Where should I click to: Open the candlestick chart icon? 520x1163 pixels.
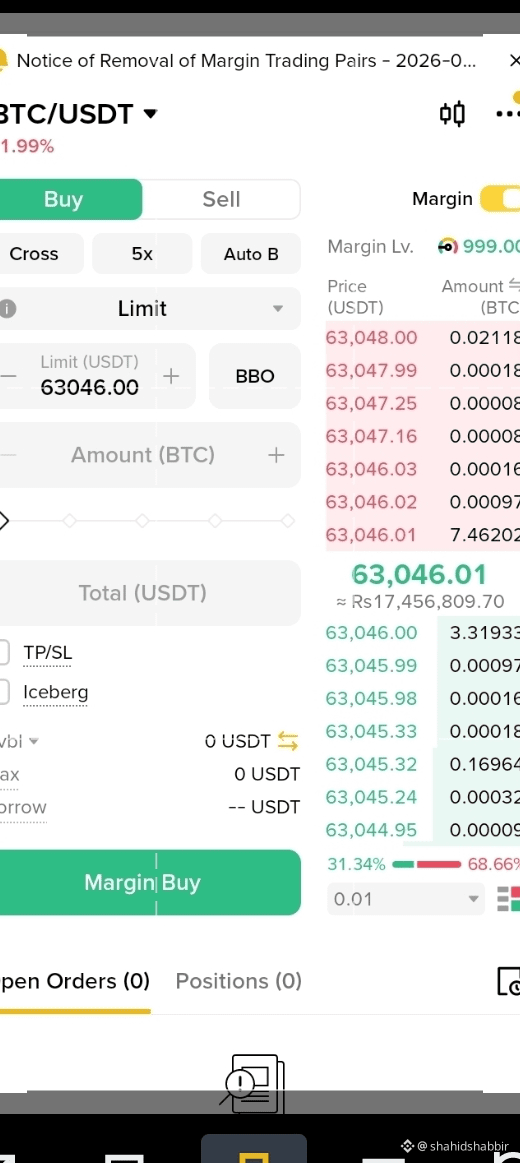pyautogui.click(x=452, y=114)
